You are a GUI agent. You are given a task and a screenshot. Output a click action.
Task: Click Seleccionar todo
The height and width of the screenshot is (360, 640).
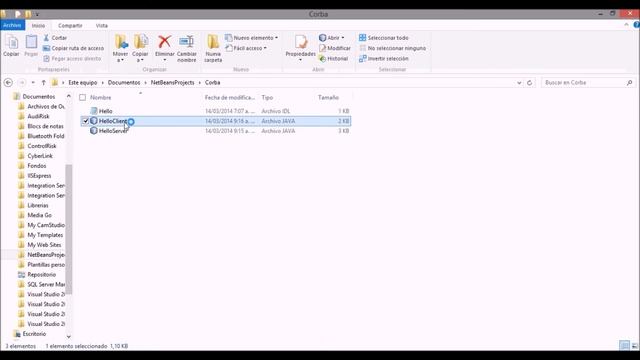tap(384, 38)
